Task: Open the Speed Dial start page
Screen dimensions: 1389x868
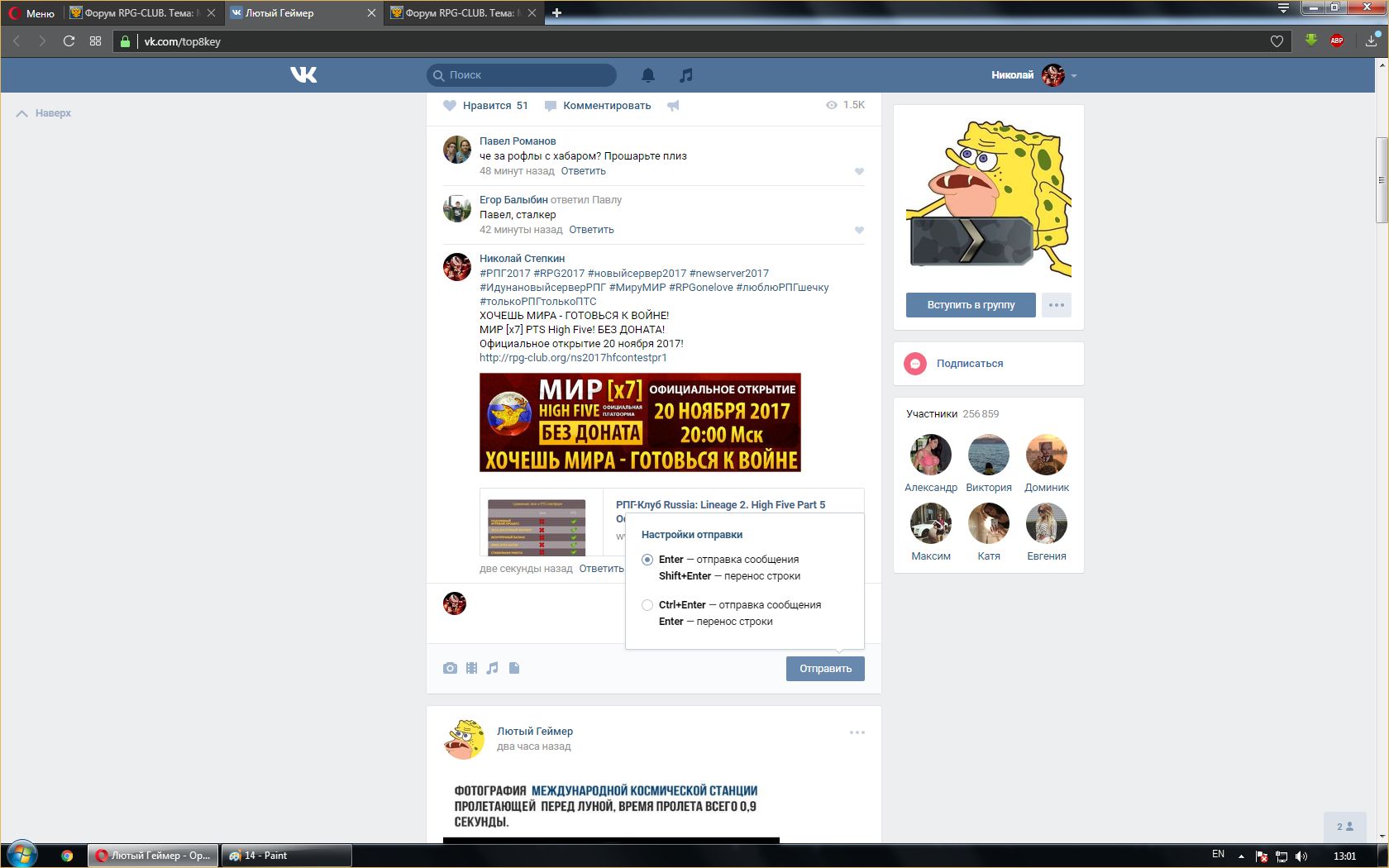Action: tap(95, 41)
